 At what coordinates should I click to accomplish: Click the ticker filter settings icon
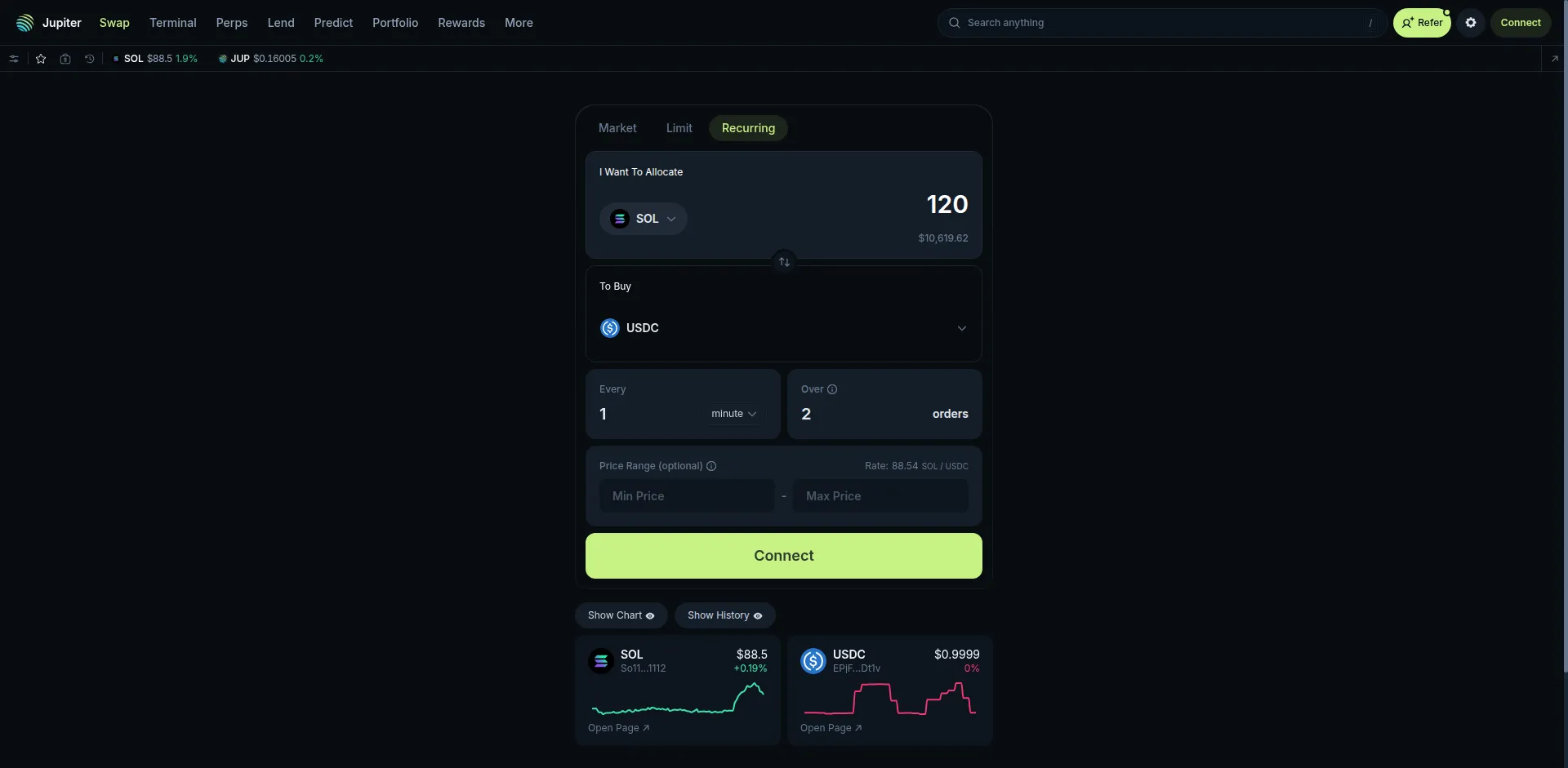(14, 59)
